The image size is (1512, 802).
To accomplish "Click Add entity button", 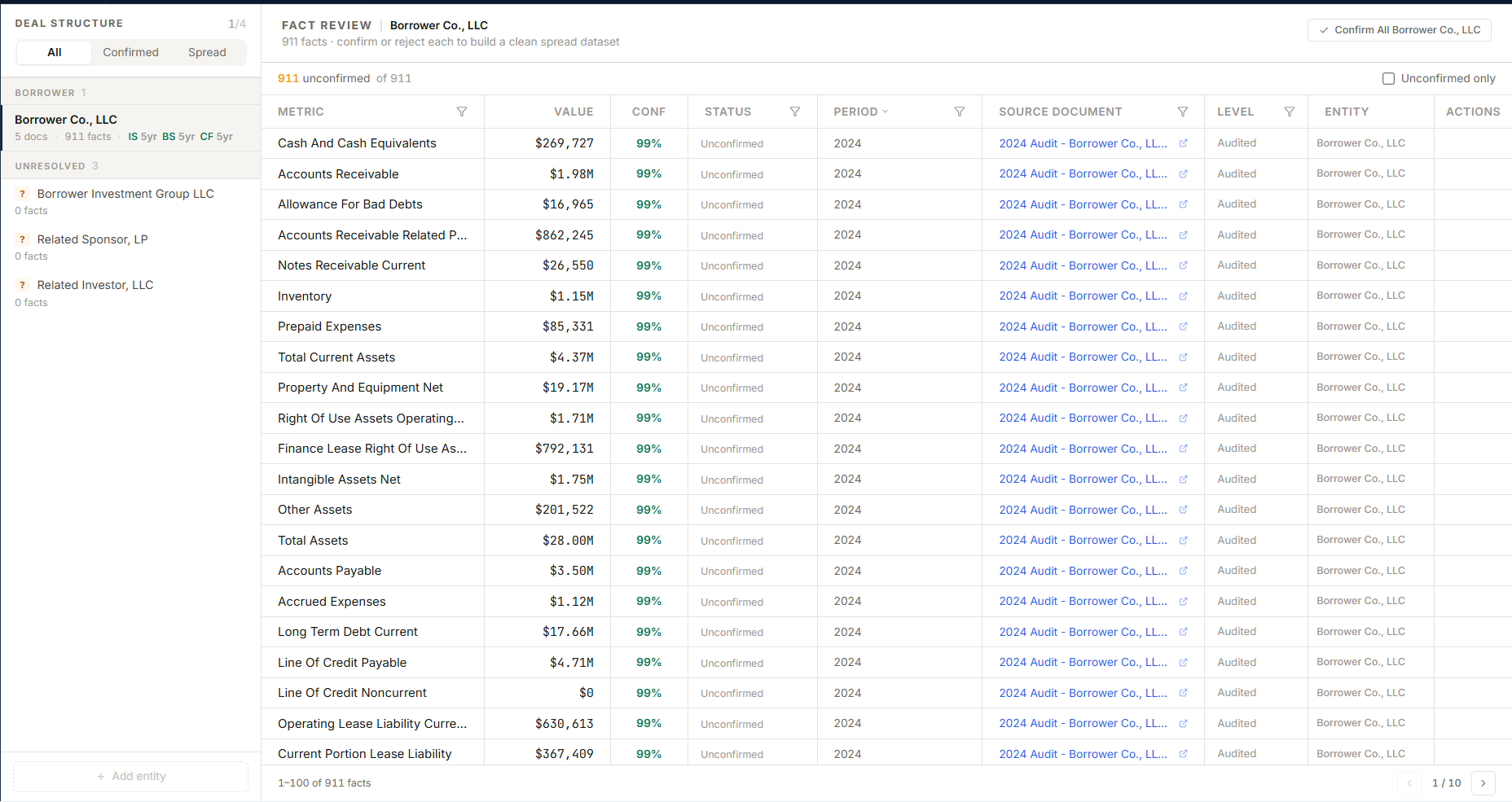I will [x=130, y=777].
